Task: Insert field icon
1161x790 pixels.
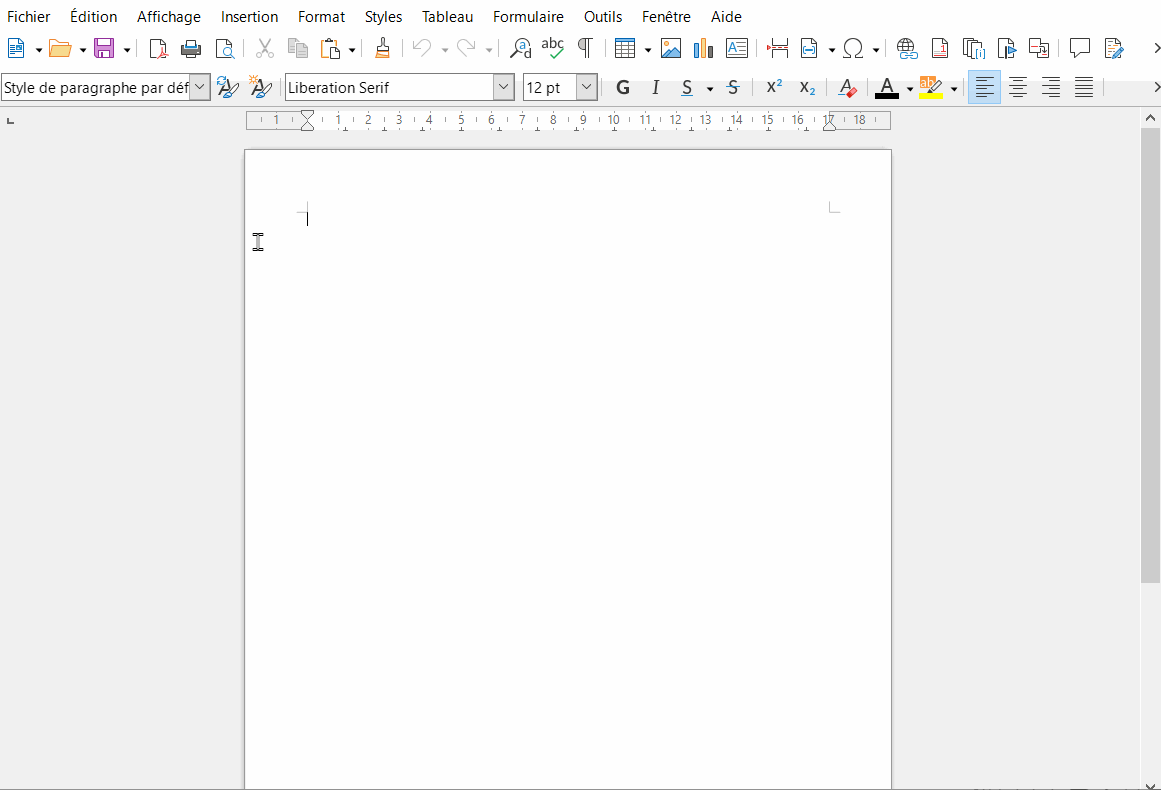Action: click(x=809, y=49)
